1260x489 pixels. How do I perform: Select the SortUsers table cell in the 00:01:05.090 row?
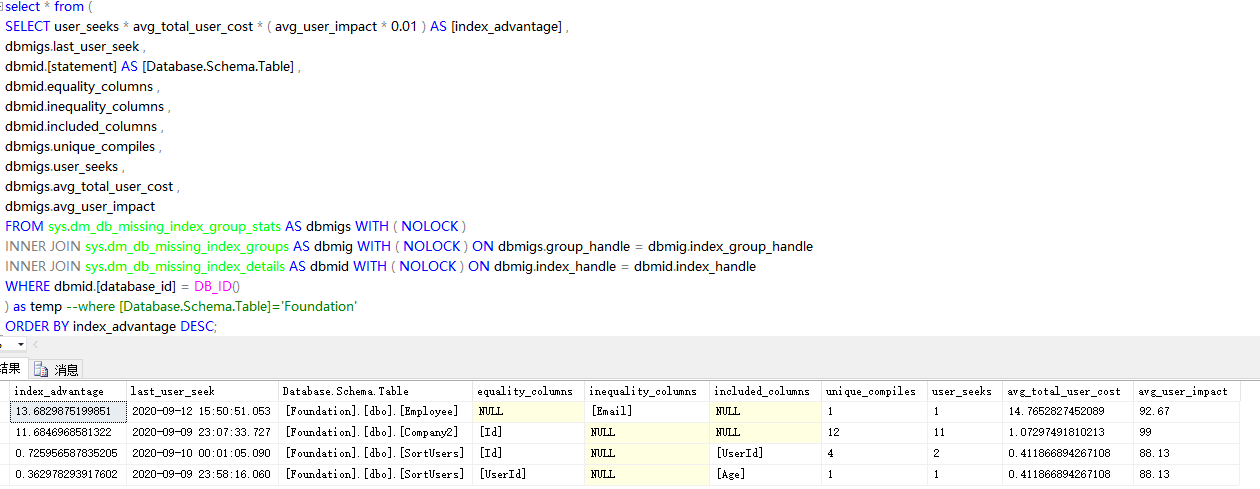(375, 453)
